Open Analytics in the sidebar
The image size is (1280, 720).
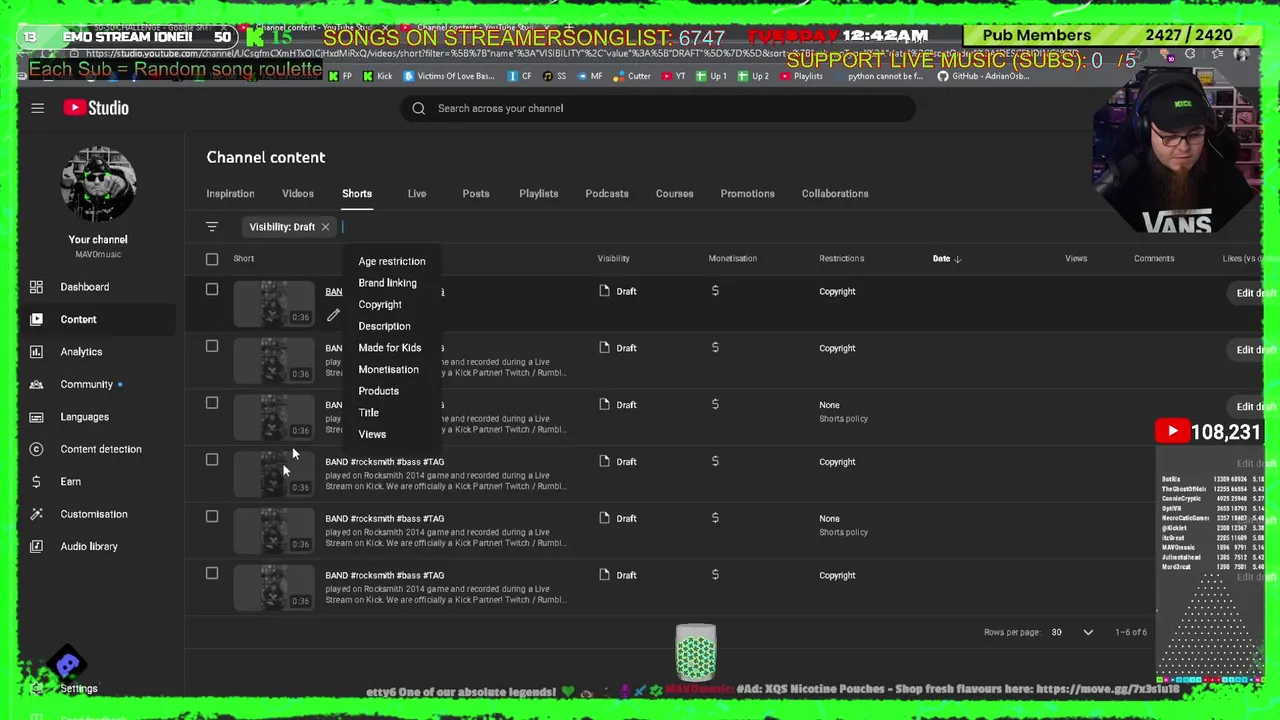click(x=81, y=352)
